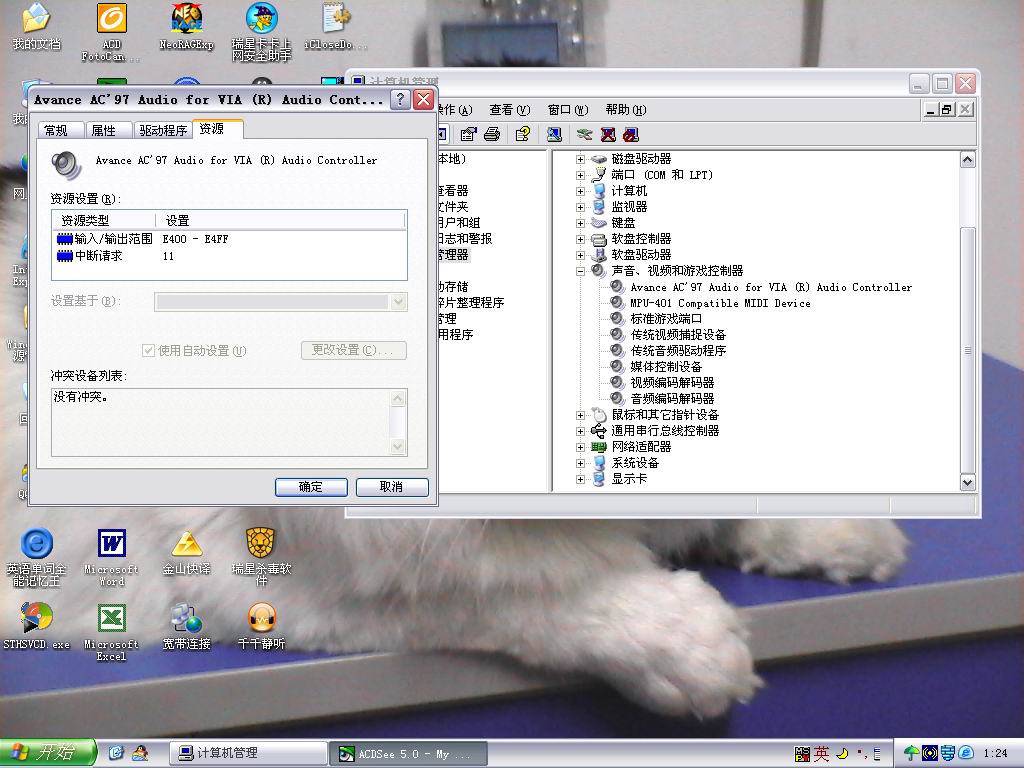Switch to the 驱动程序 tab

click(163, 131)
